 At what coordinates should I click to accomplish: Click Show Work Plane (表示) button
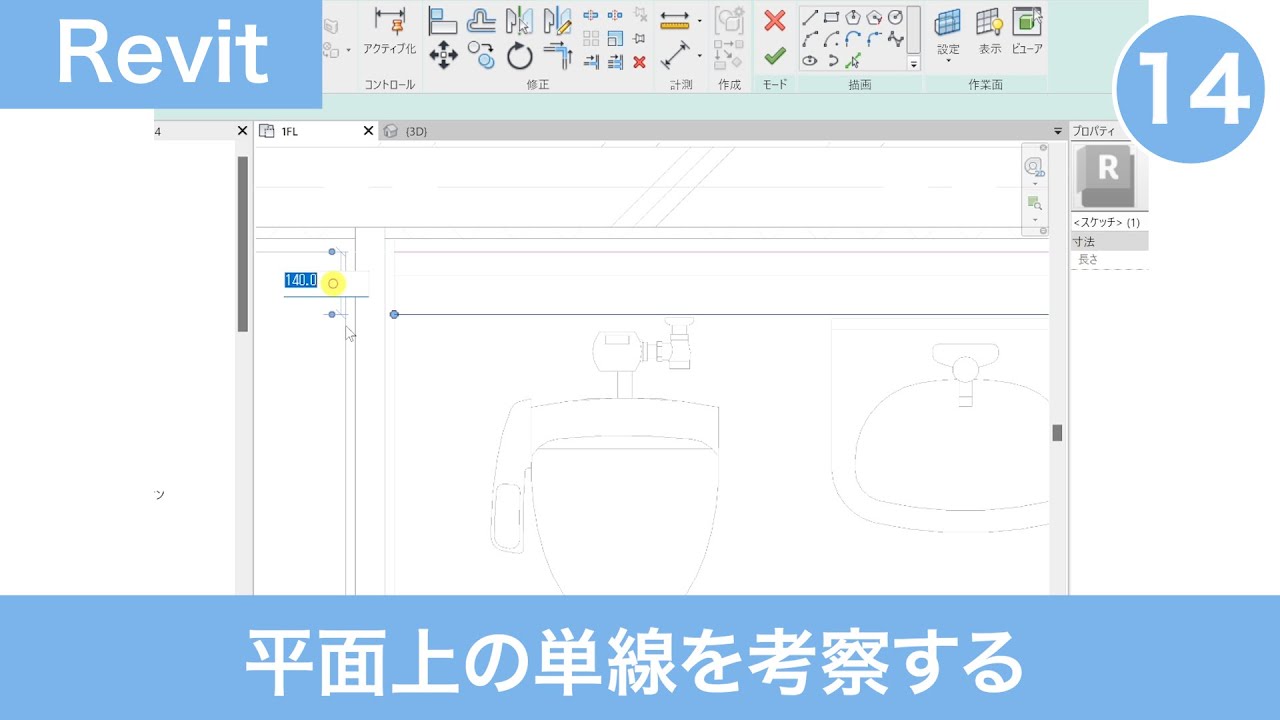990,30
